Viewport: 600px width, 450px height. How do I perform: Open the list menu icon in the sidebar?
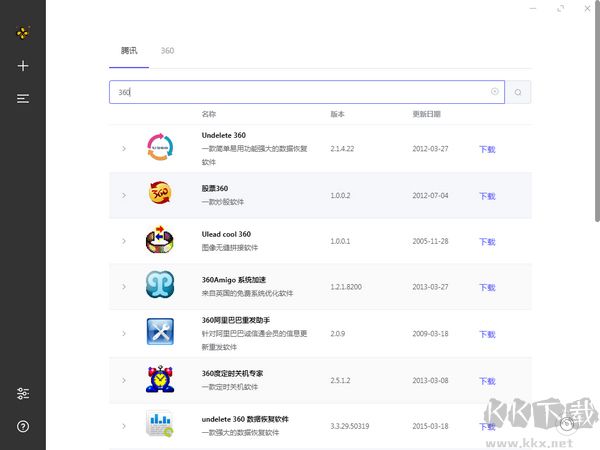[23, 98]
